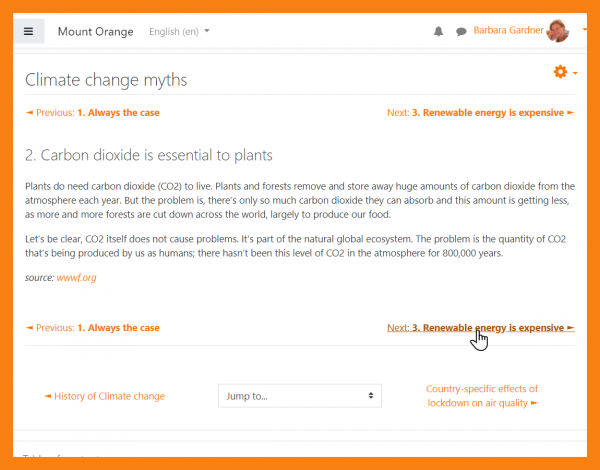The width and height of the screenshot is (600, 470).
Task: Click the dropdown arrow beside the gear icon
Action: 575,73
